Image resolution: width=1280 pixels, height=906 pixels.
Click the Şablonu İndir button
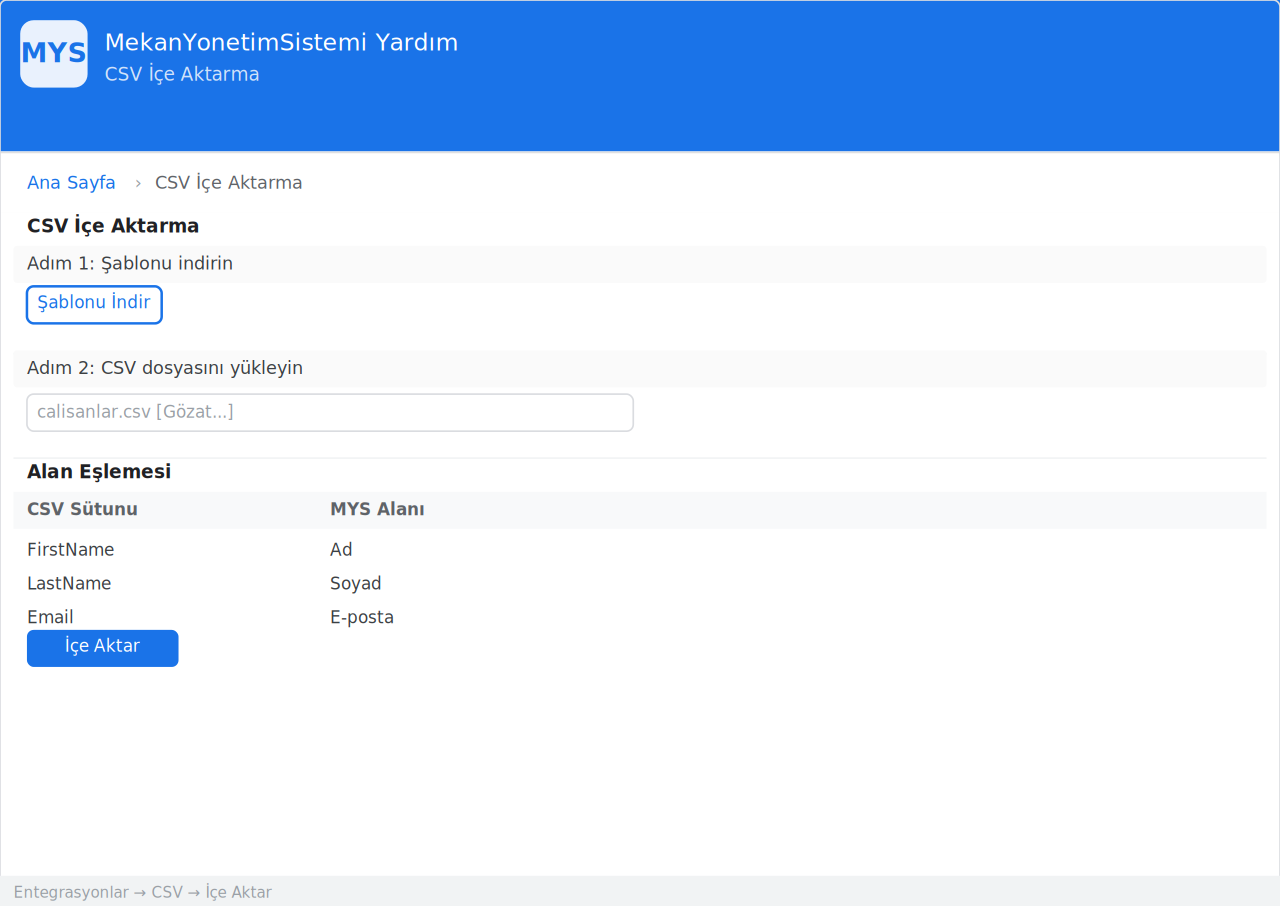[x=94, y=305]
